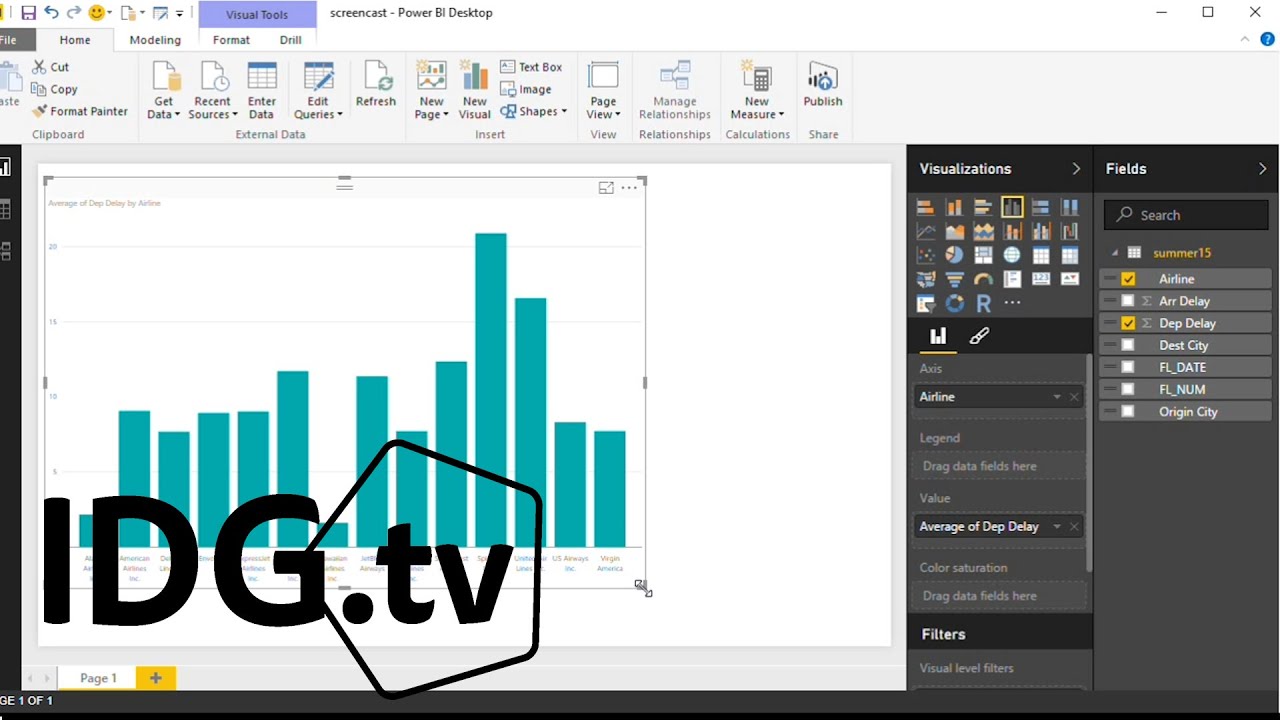1280x720 pixels.
Task: Select the treemap visualization
Action: [984, 255]
